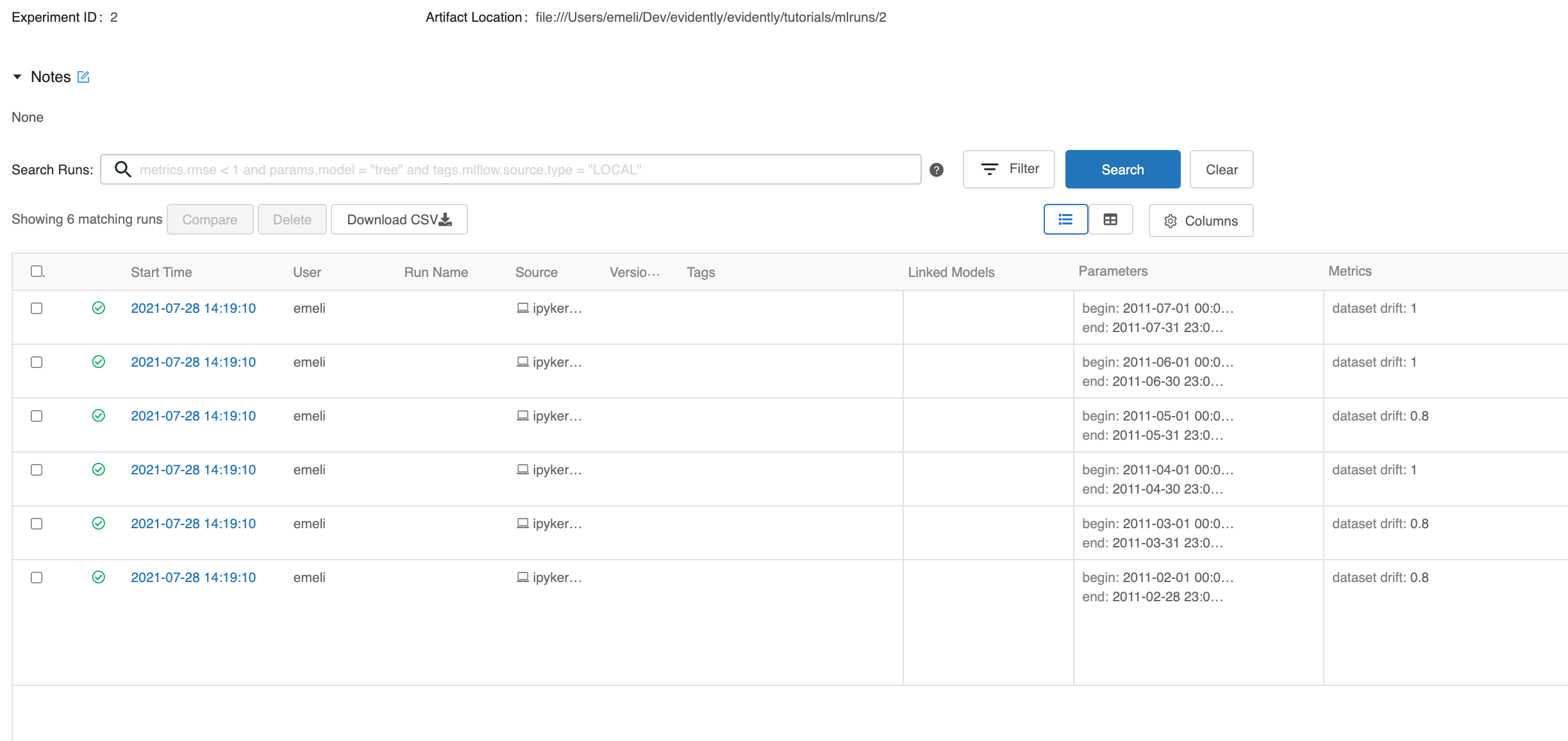1568x741 pixels.
Task: Click the laptop source icon in the last run
Action: 522,578
